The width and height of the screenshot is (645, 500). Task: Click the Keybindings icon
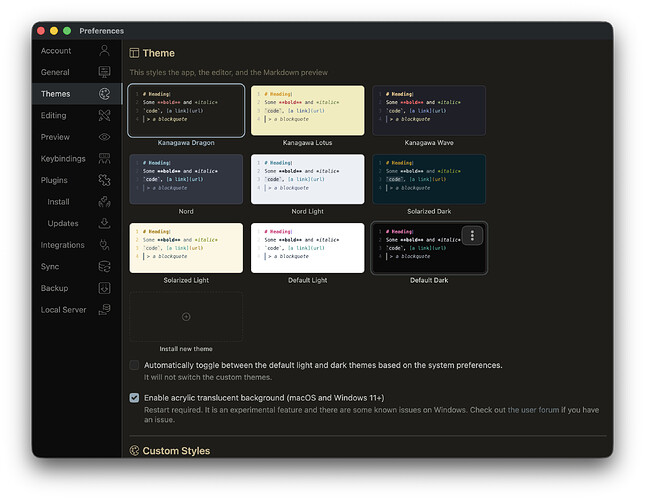(104, 158)
